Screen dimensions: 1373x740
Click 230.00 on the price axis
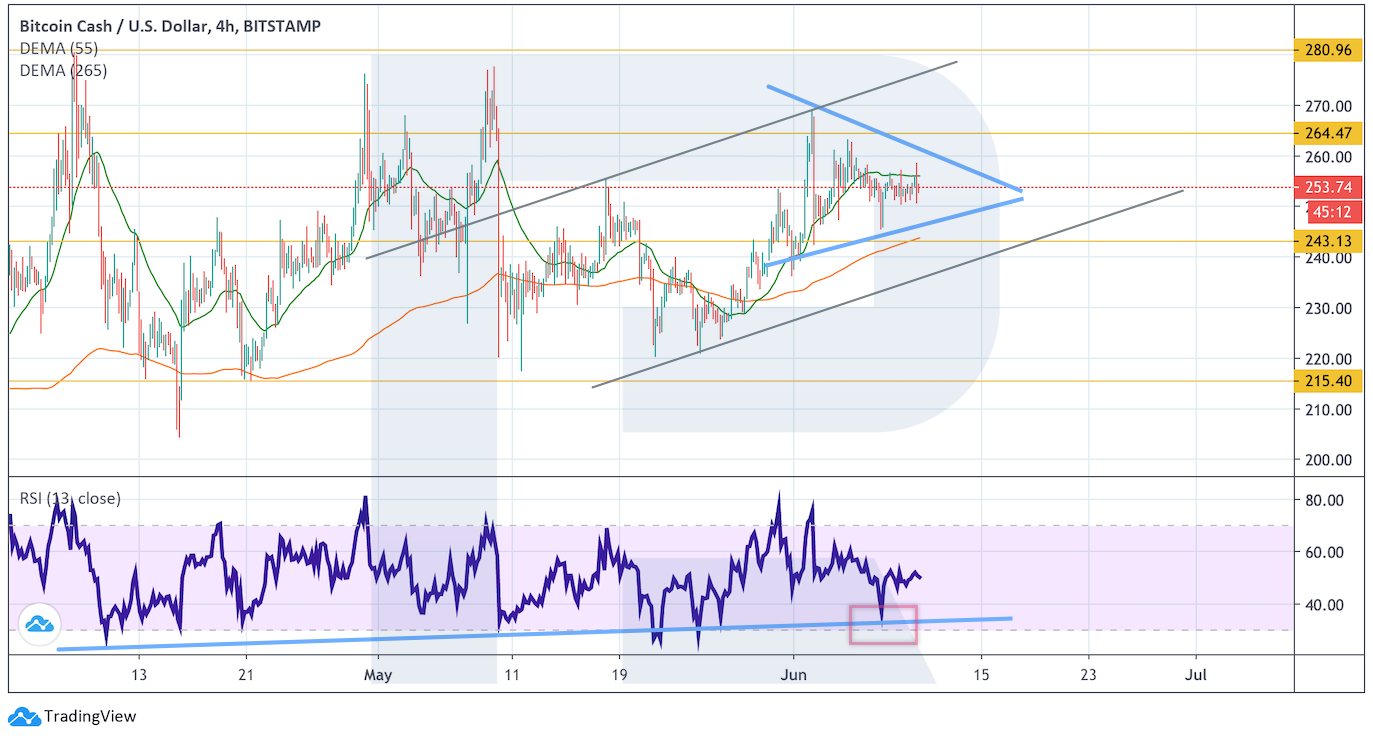1330,308
